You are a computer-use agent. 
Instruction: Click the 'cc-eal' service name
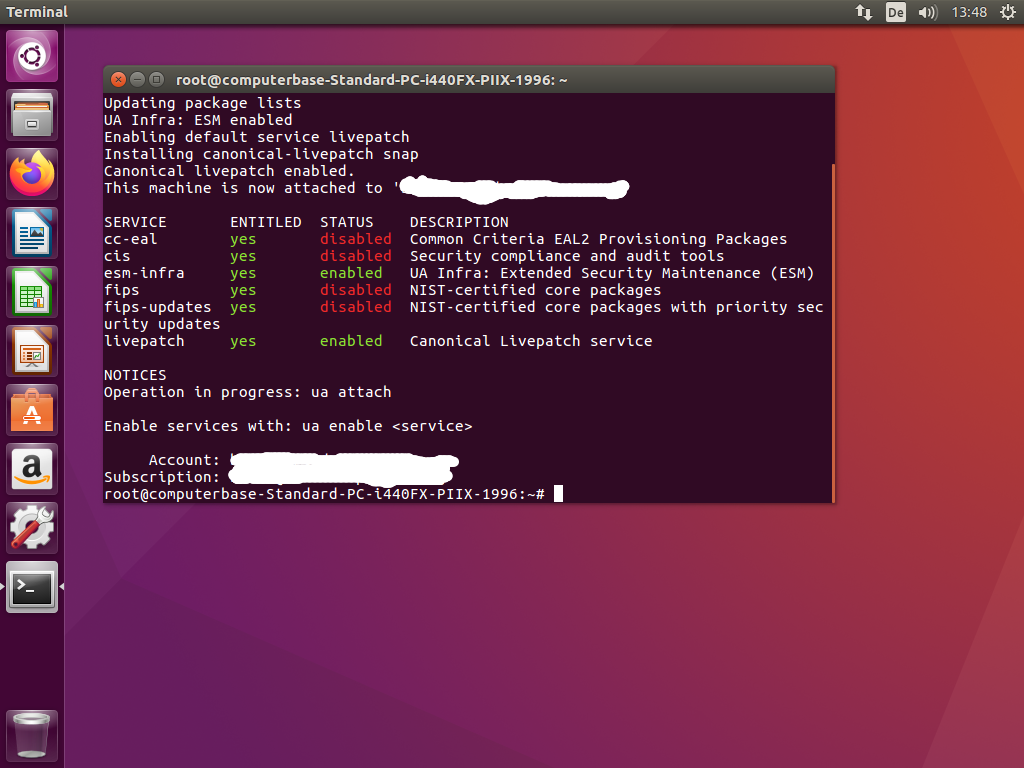coord(131,239)
